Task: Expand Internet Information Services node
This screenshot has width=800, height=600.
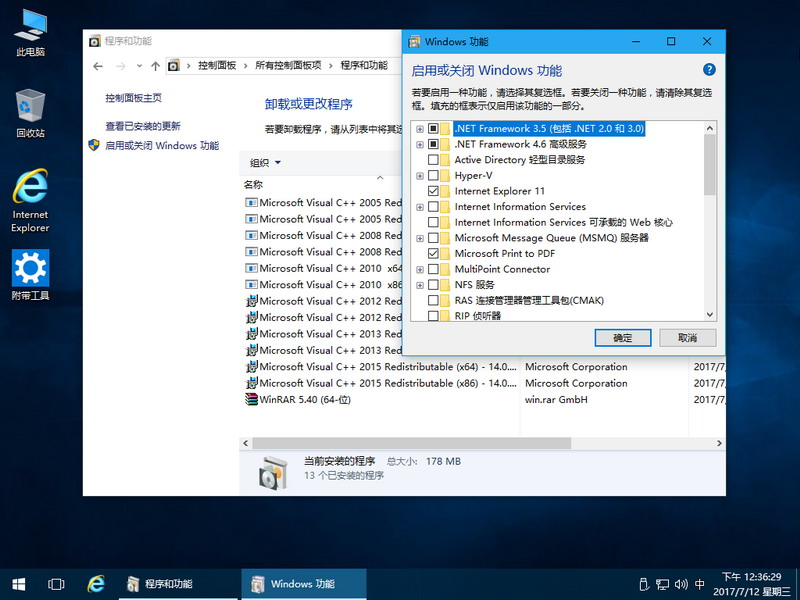Action: coord(419,207)
